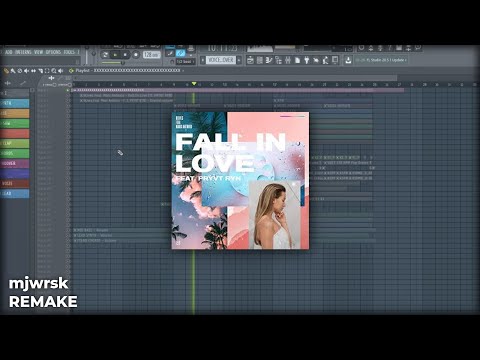Open the Playlist window icon
The image size is (480, 360).
[x=250, y=60]
